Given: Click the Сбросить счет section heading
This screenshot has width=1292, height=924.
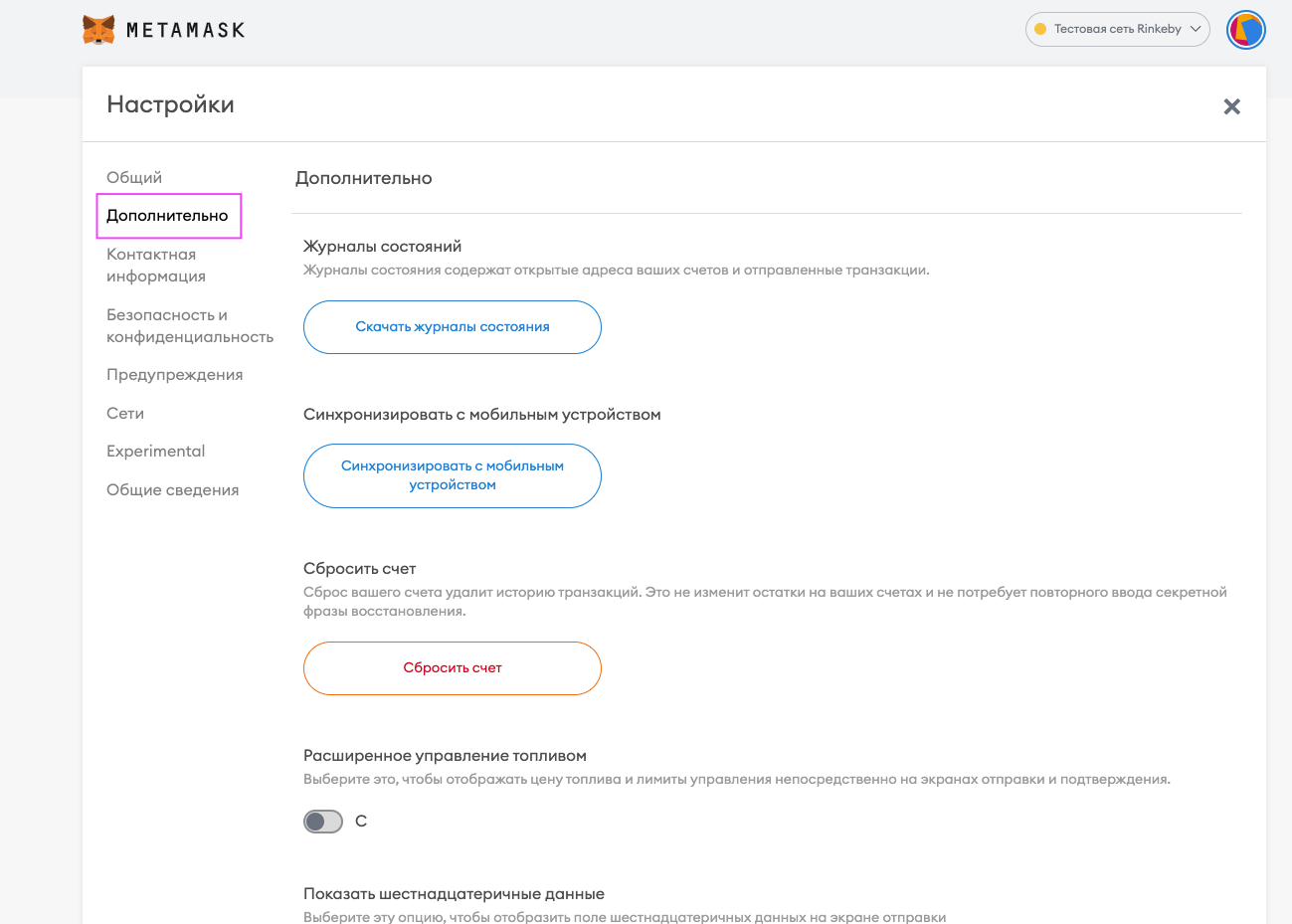Looking at the screenshot, I should [360, 569].
